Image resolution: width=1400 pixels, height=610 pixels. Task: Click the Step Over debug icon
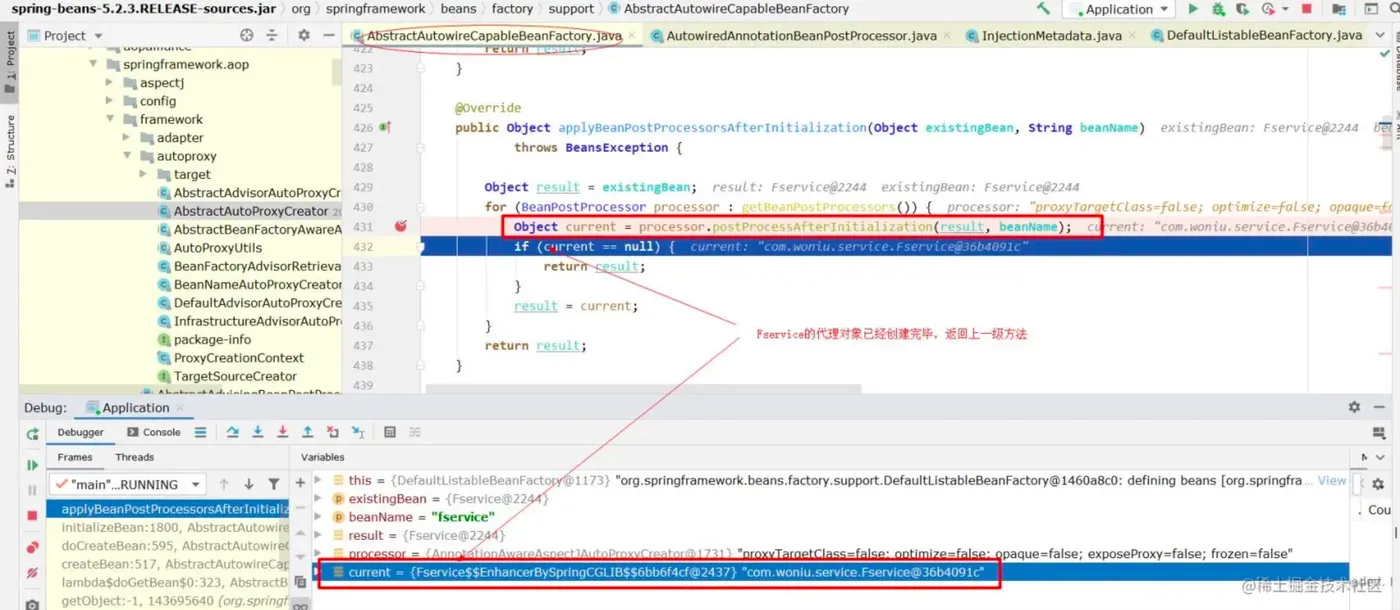pos(233,432)
